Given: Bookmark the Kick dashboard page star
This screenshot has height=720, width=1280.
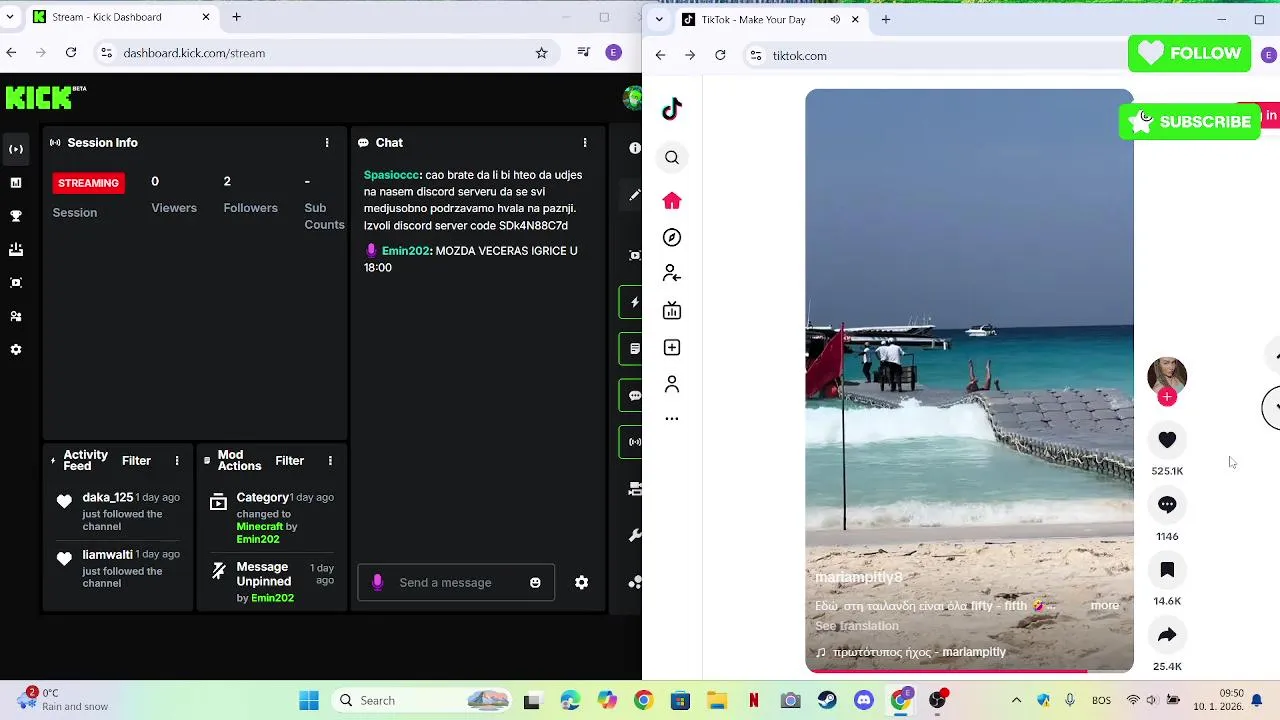Looking at the screenshot, I should click(x=542, y=53).
